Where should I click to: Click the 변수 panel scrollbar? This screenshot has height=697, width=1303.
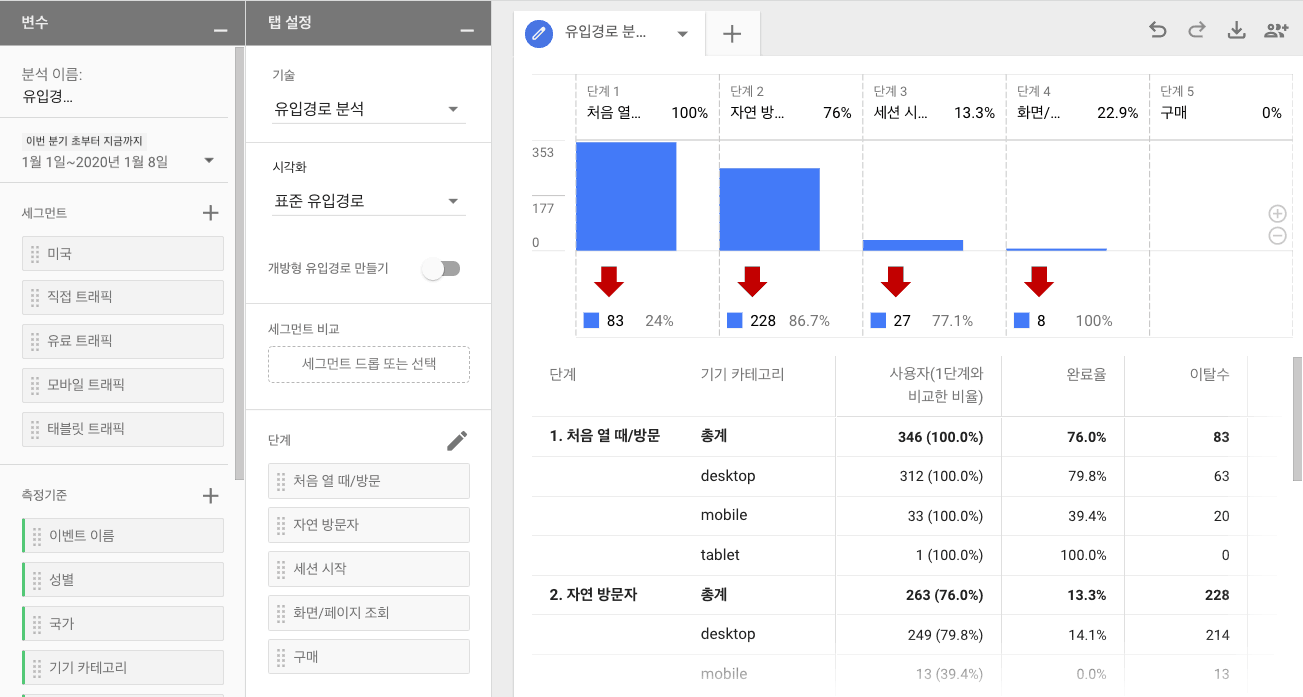(x=239, y=264)
